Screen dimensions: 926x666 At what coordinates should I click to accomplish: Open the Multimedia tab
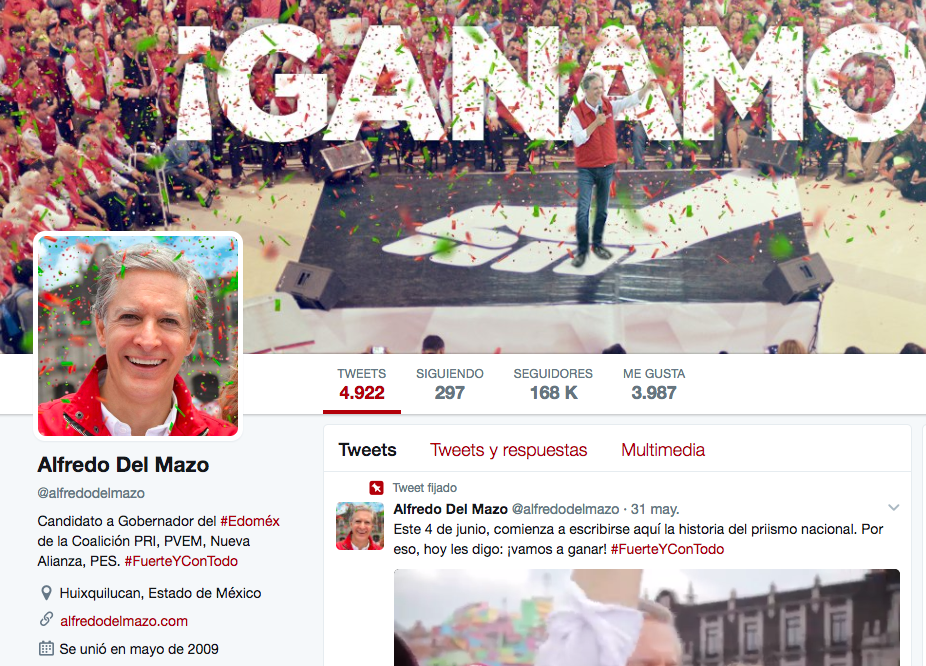(663, 450)
